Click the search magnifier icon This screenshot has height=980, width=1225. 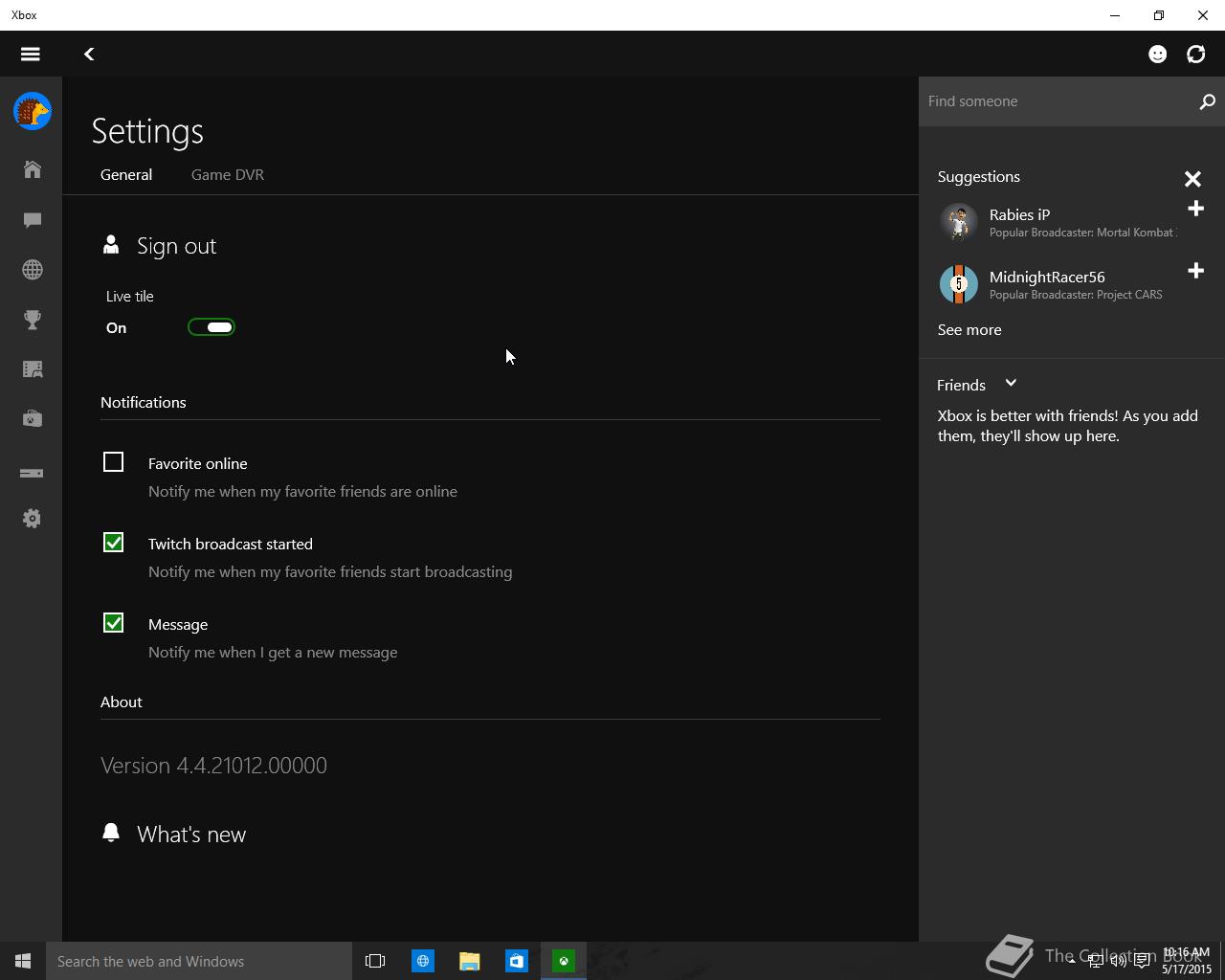pos(1207,101)
